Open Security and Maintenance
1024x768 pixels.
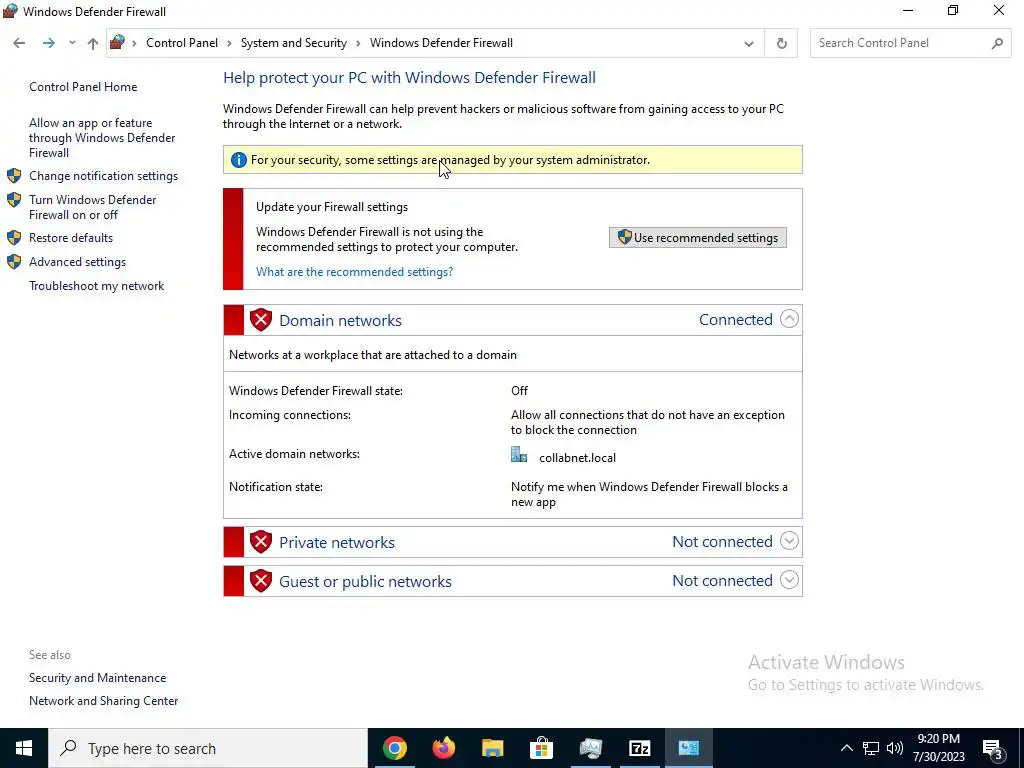click(x=97, y=678)
